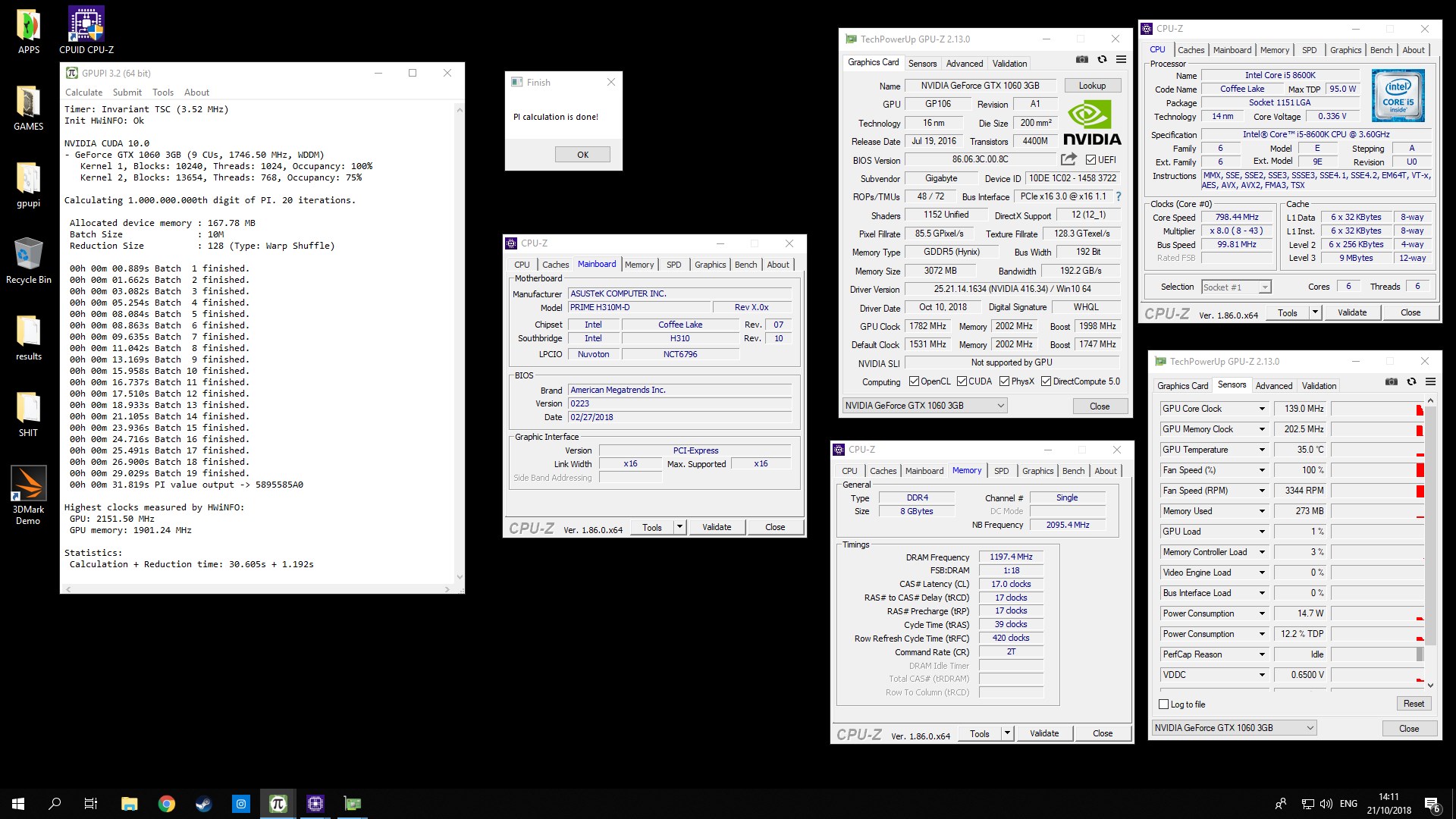The height and width of the screenshot is (819, 1456).
Task: Open Google Chrome from the taskbar
Action: click(167, 804)
